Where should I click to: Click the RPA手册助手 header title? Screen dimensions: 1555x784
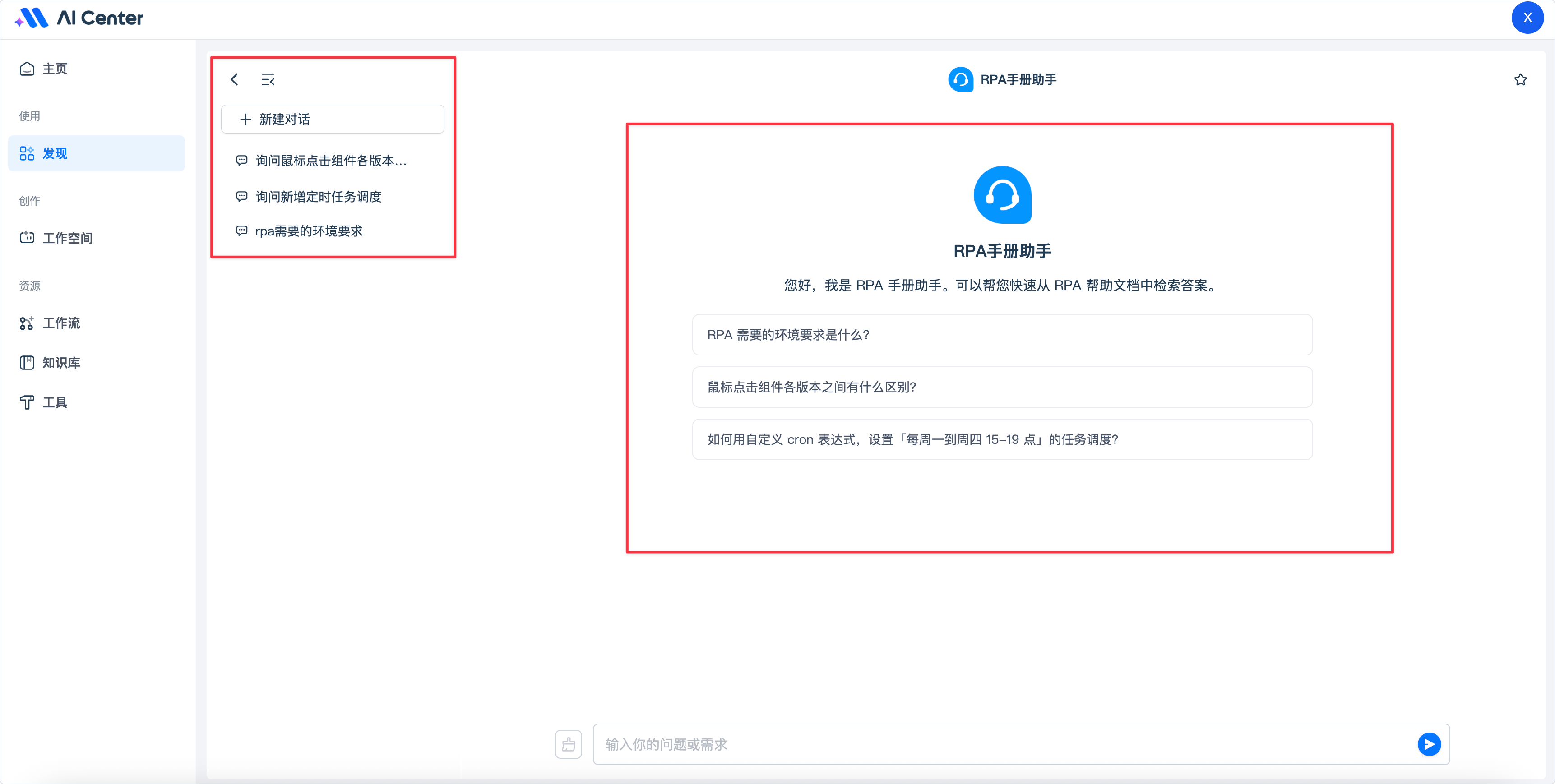tap(1018, 80)
